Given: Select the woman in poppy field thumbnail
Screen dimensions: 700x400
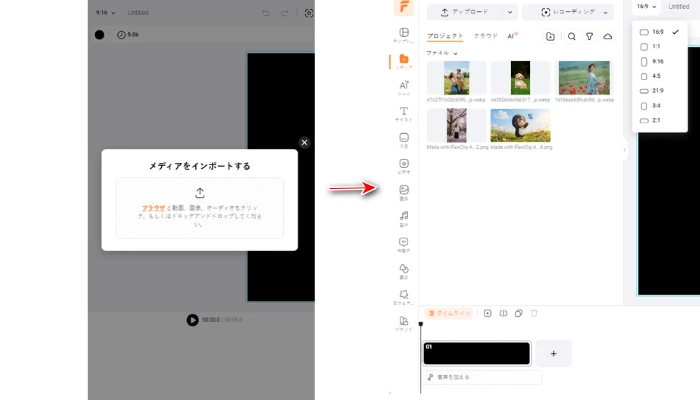Looking at the screenshot, I should pyautogui.click(x=584, y=78).
